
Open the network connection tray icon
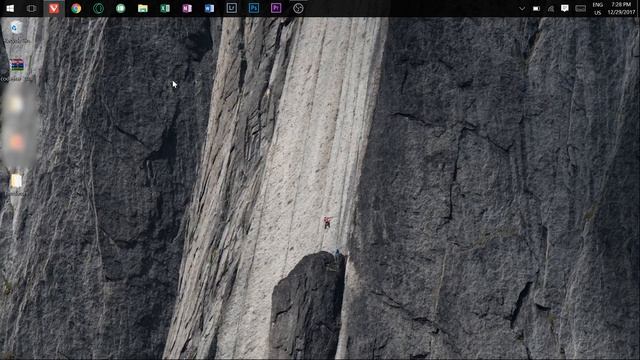click(x=551, y=8)
